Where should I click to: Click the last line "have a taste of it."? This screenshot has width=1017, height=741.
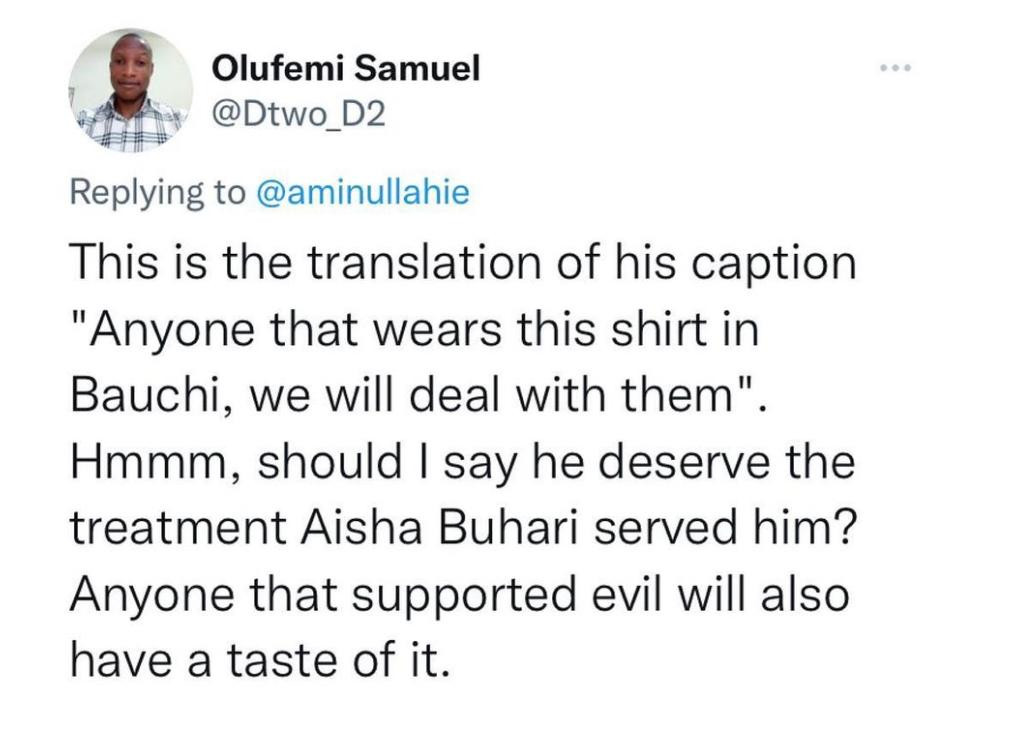click(x=255, y=661)
